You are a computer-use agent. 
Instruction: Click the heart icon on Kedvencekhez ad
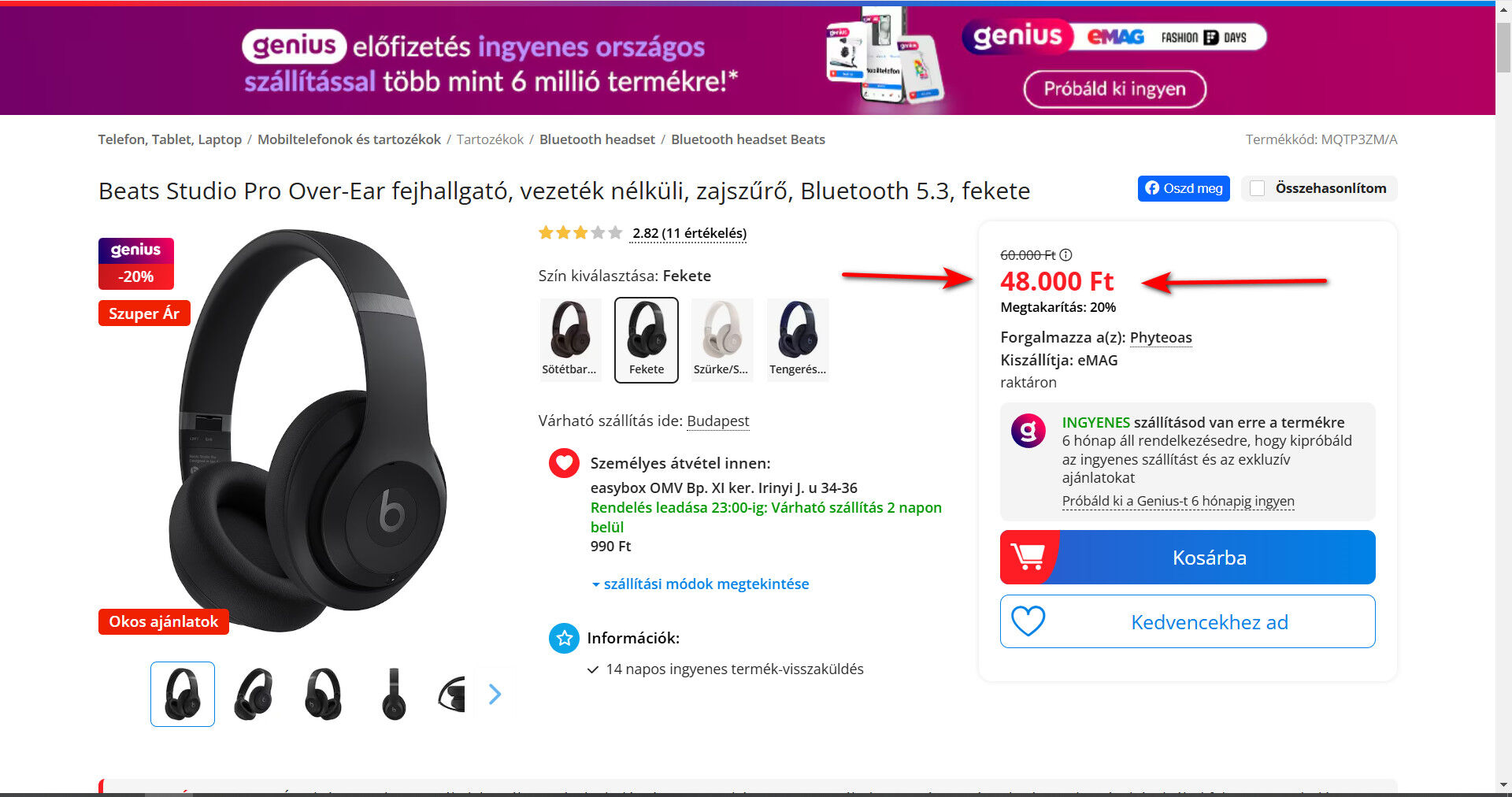tap(1028, 621)
